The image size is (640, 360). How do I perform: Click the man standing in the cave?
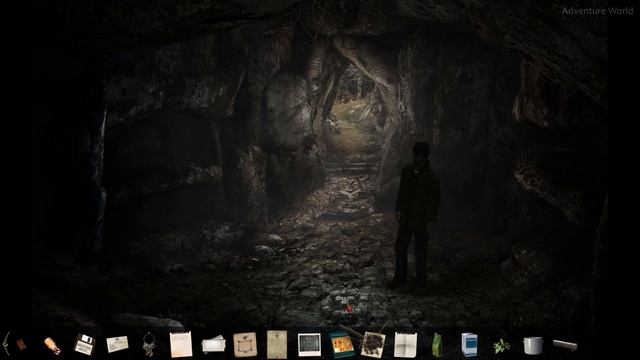click(x=416, y=214)
